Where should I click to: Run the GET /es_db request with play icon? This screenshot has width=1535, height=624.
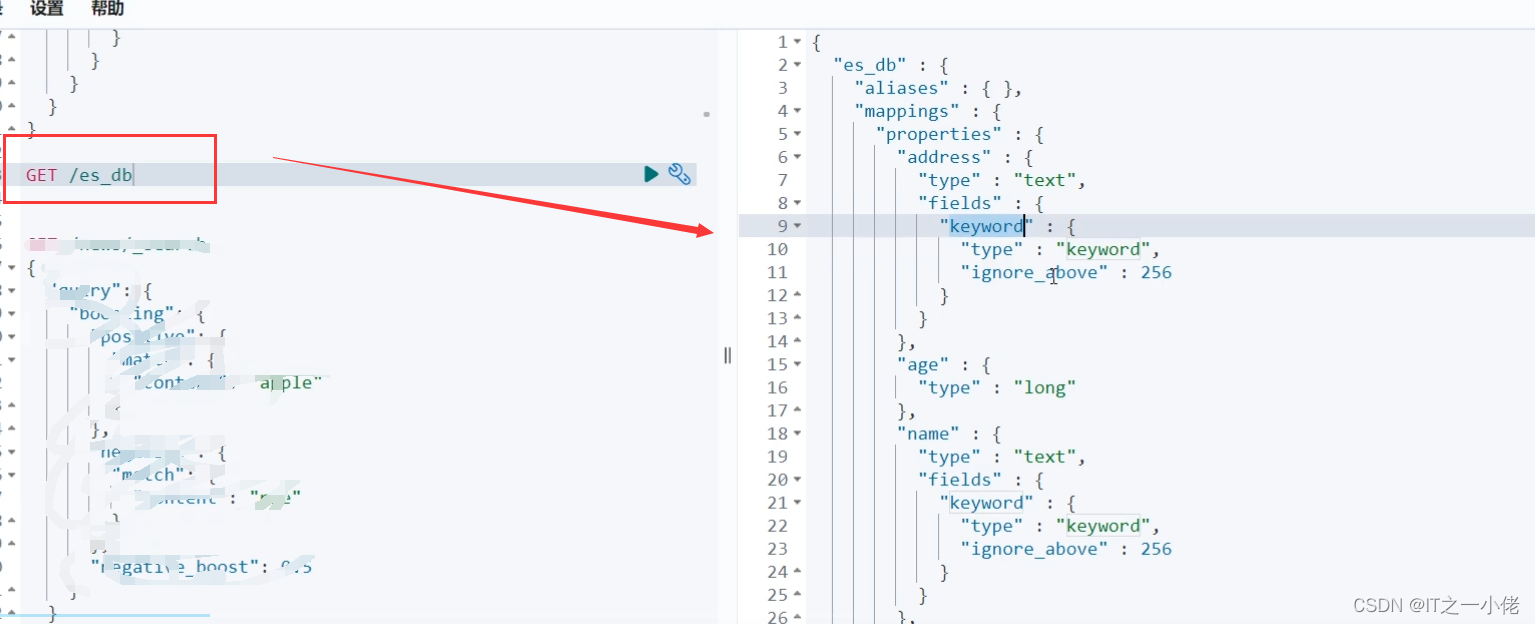[651, 175]
